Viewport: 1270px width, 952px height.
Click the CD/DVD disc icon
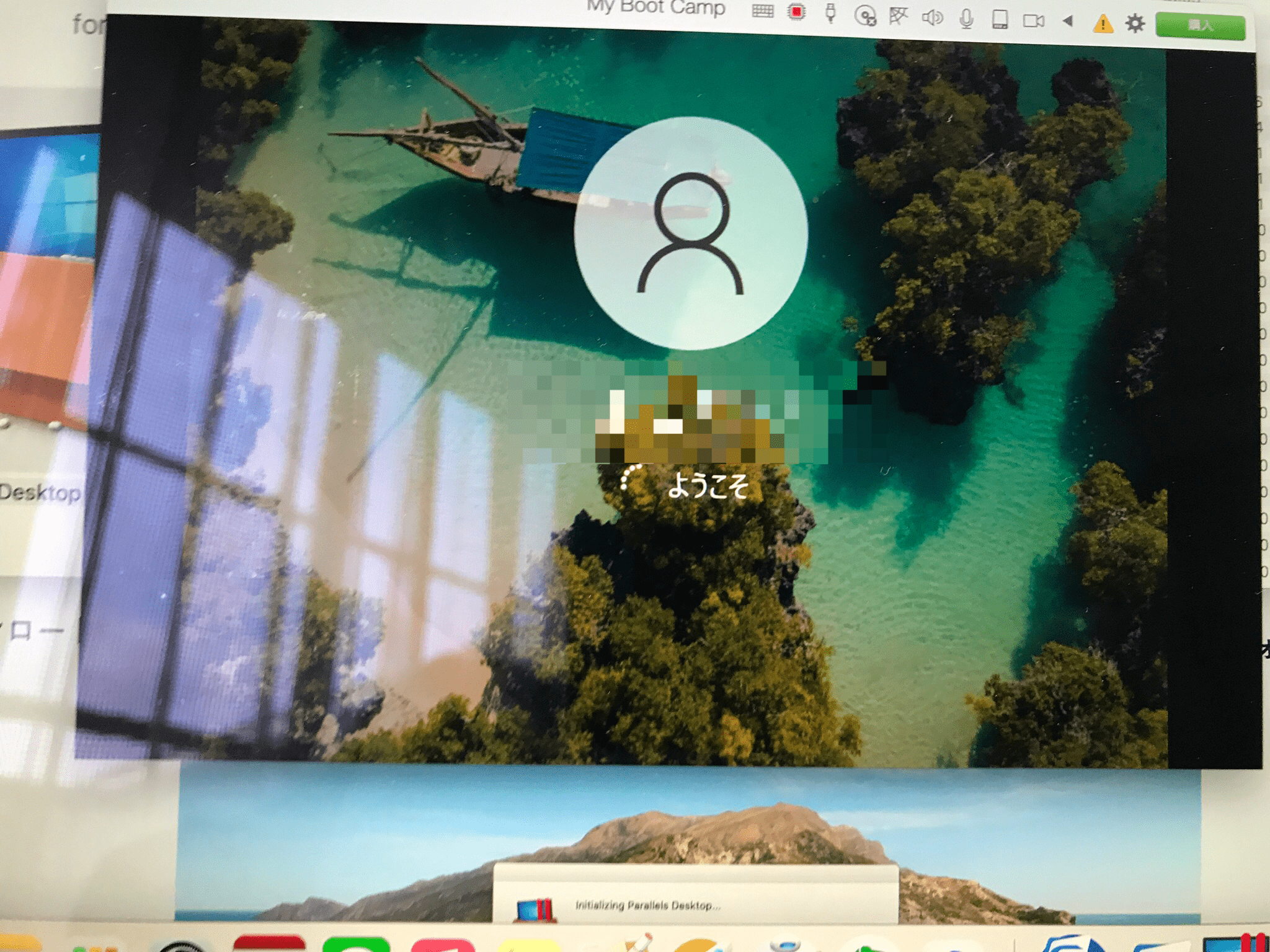click(x=864, y=15)
